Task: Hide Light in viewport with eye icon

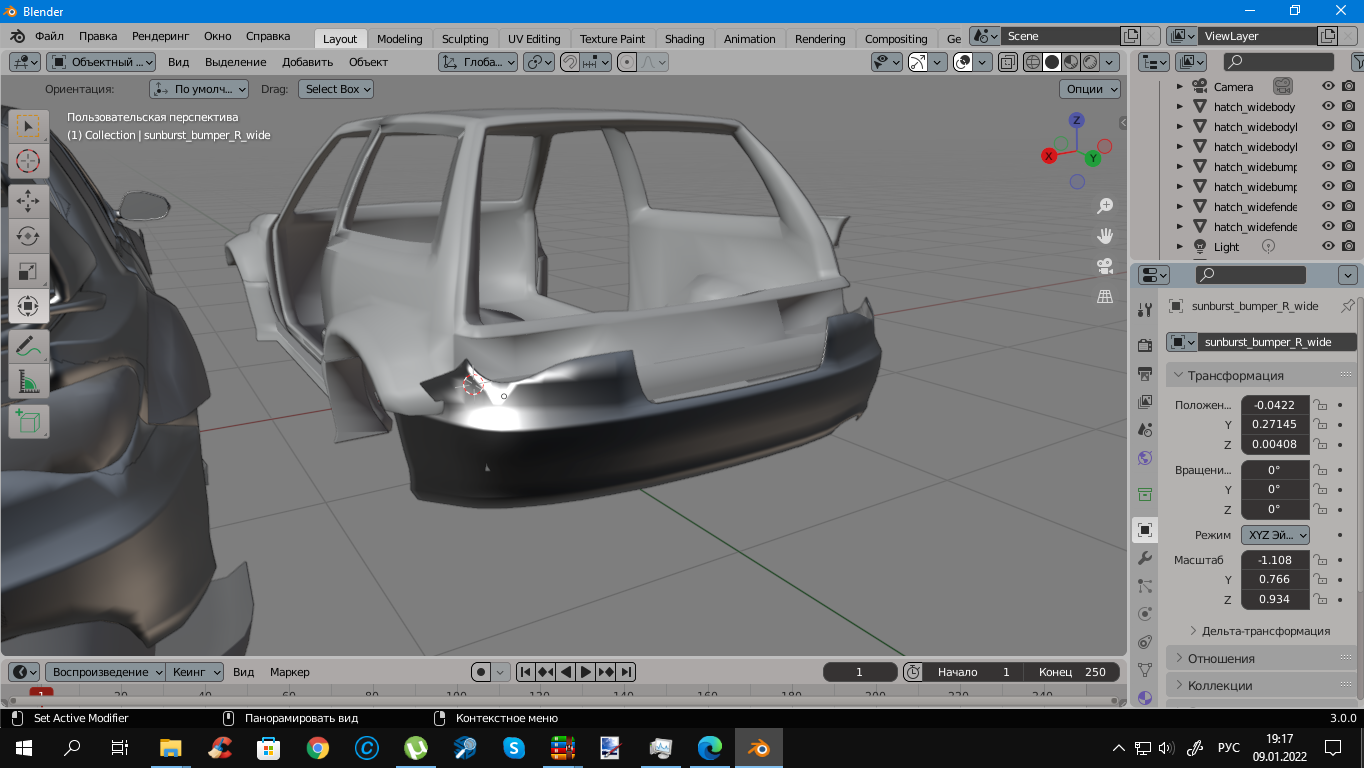Action: 1329,247
